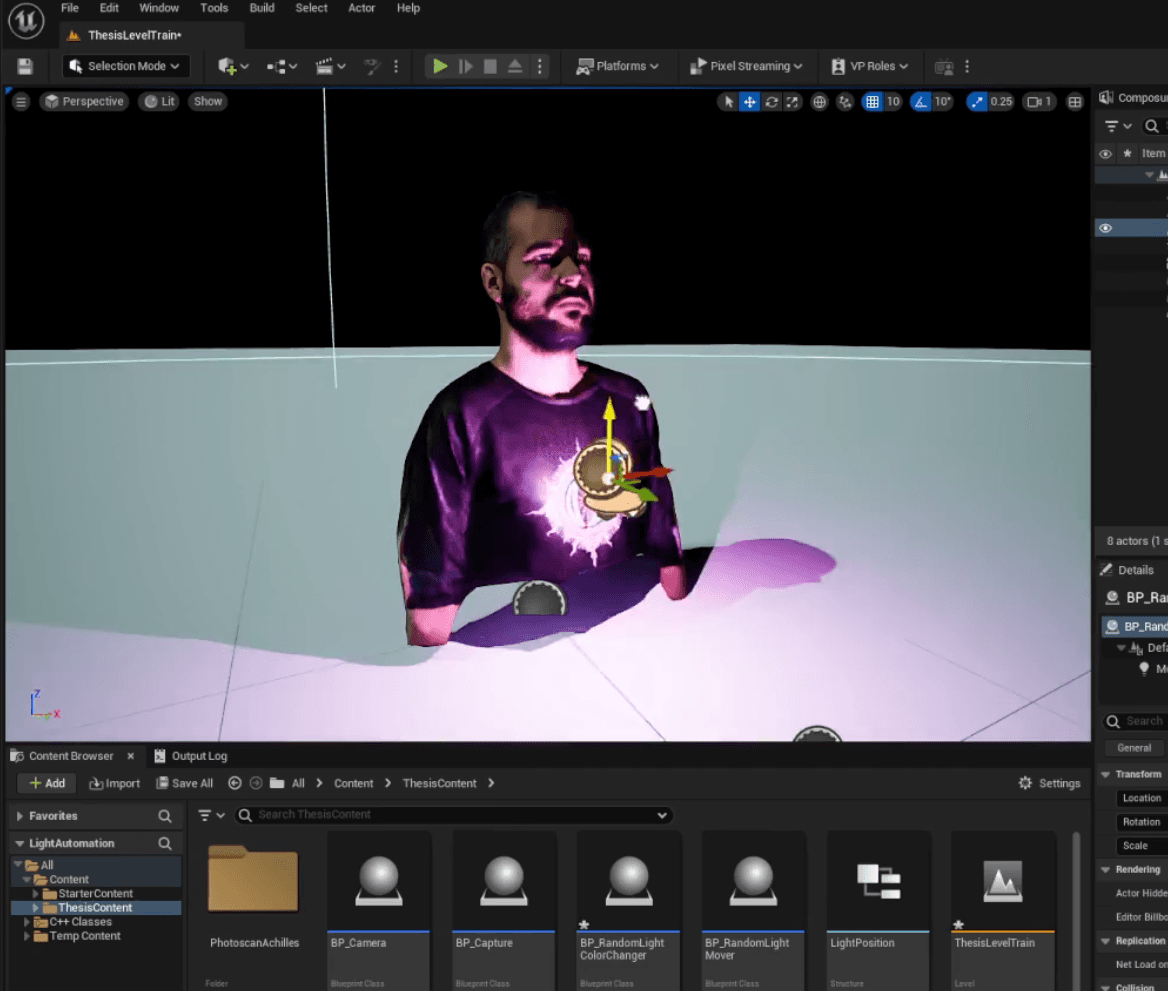
Task: Open the Build menu
Action: (x=262, y=8)
